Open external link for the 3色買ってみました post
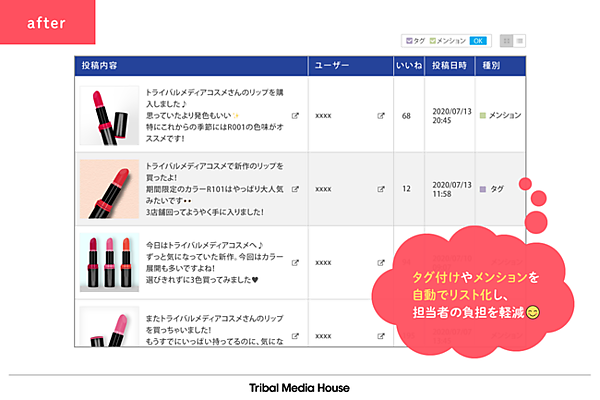This screenshot has height=400, width=600. tap(295, 263)
